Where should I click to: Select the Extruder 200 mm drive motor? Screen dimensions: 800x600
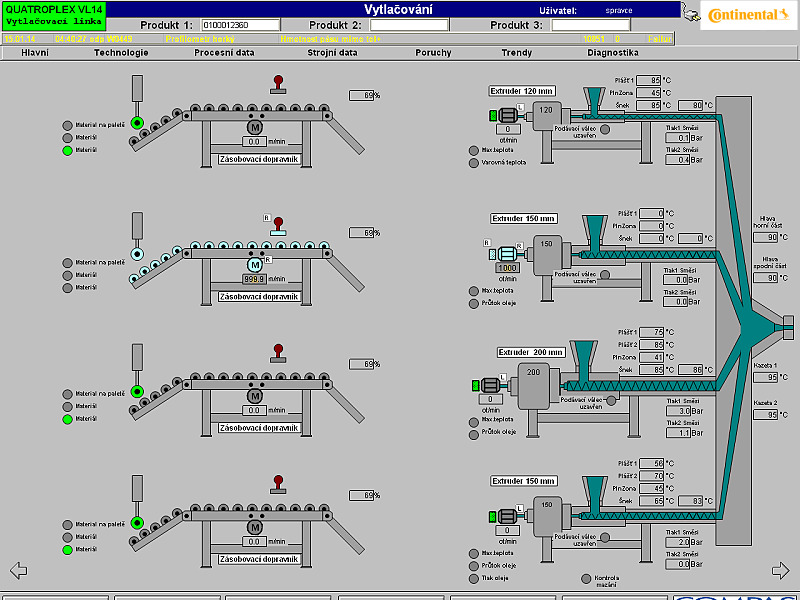(490, 385)
